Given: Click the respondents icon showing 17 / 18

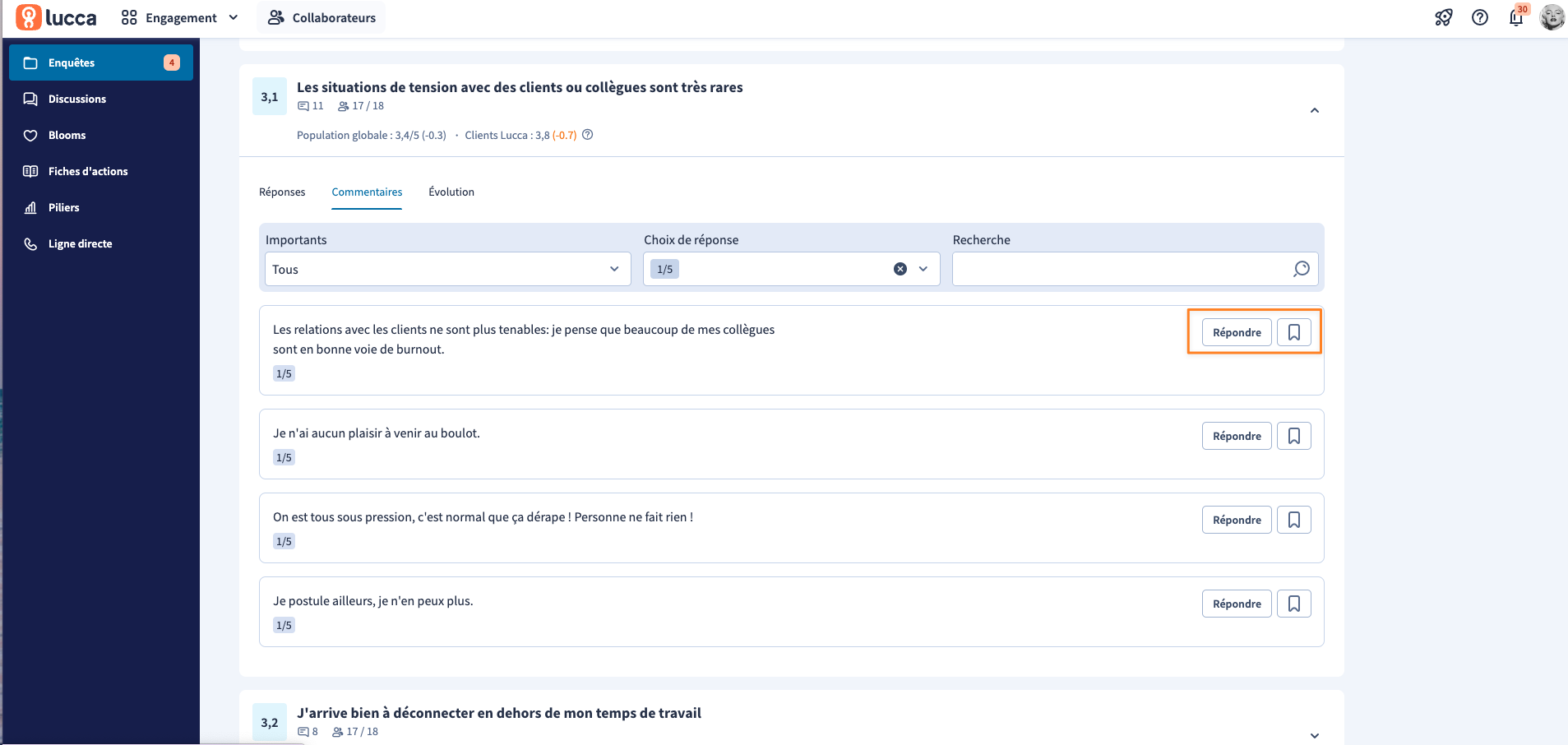Looking at the screenshot, I should click(x=344, y=106).
